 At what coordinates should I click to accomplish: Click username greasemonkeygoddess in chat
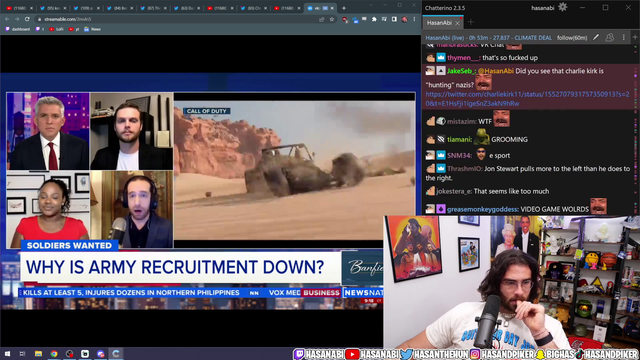[x=482, y=209]
